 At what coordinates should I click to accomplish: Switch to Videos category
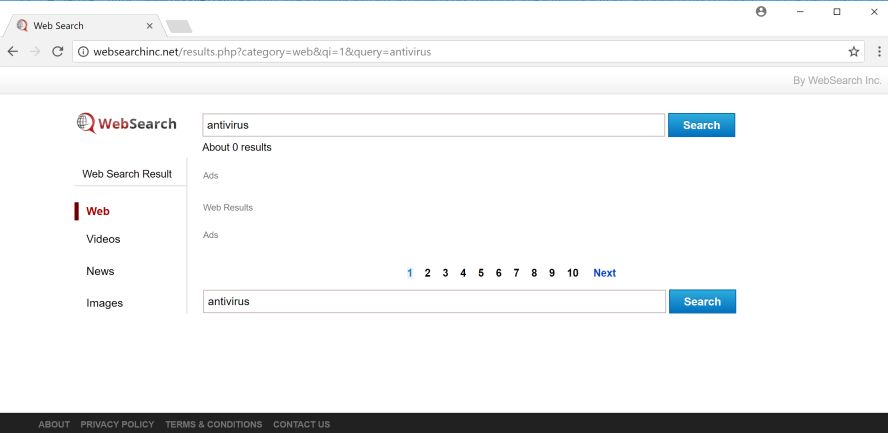coord(103,239)
